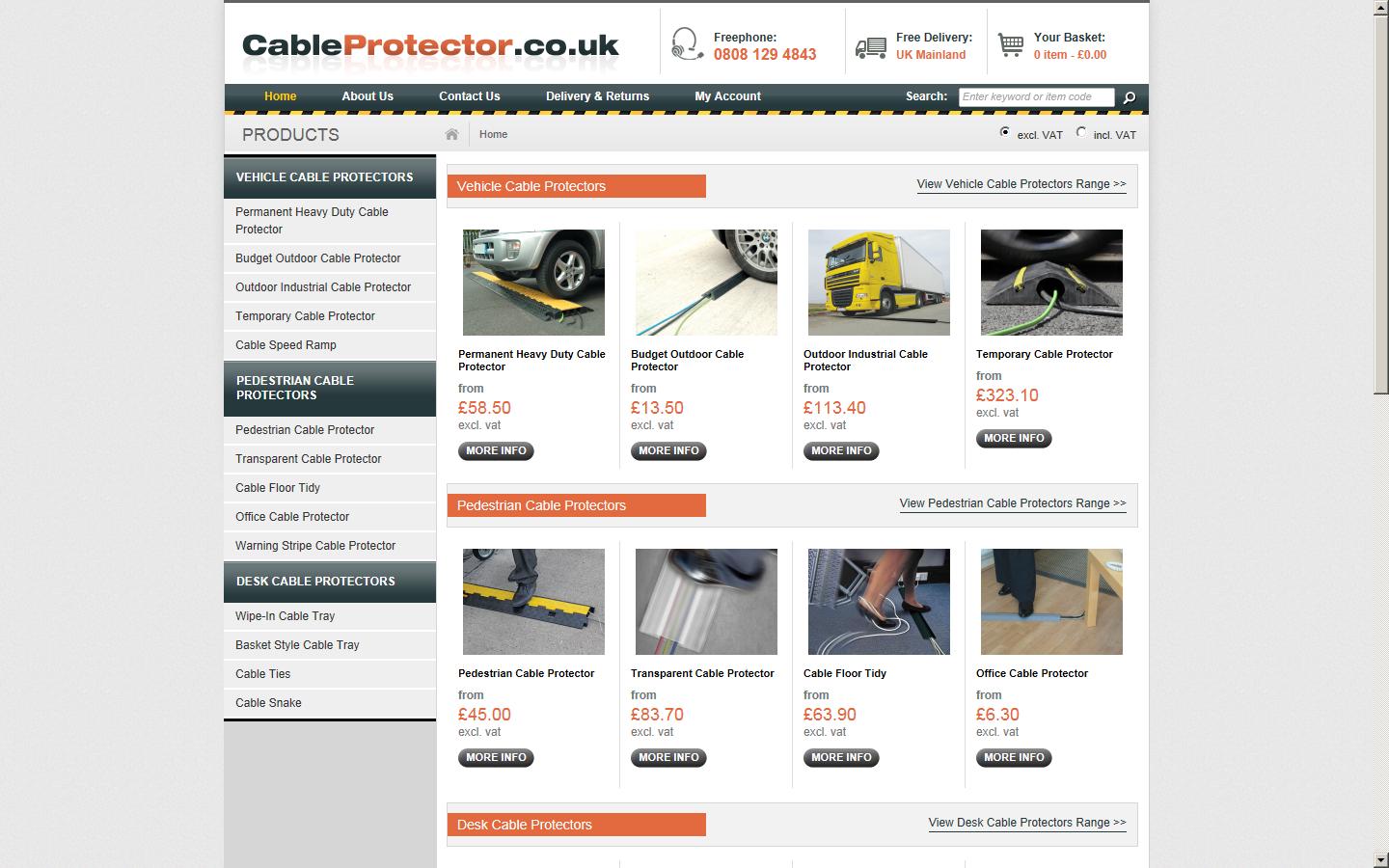
Task: Click the search keyword input field
Action: point(1036,96)
